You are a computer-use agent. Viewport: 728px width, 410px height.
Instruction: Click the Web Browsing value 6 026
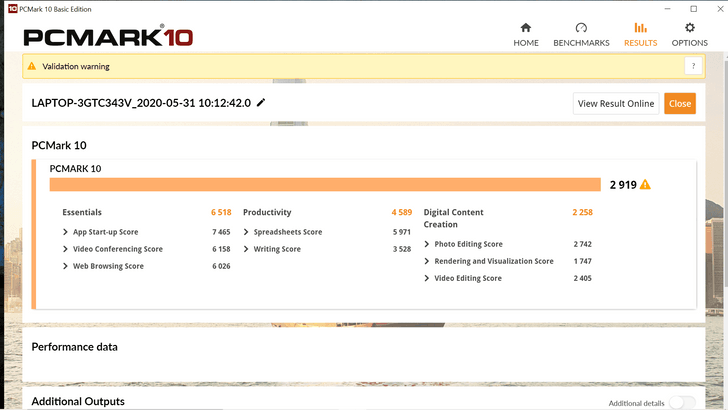click(221, 266)
